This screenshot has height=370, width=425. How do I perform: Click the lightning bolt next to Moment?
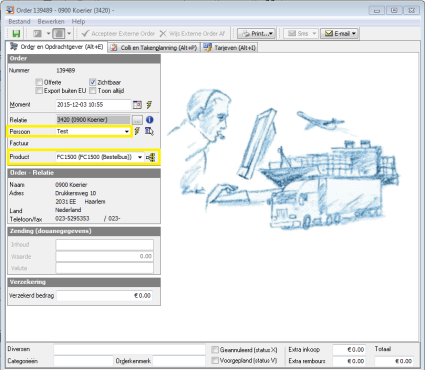(x=149, y=105)
